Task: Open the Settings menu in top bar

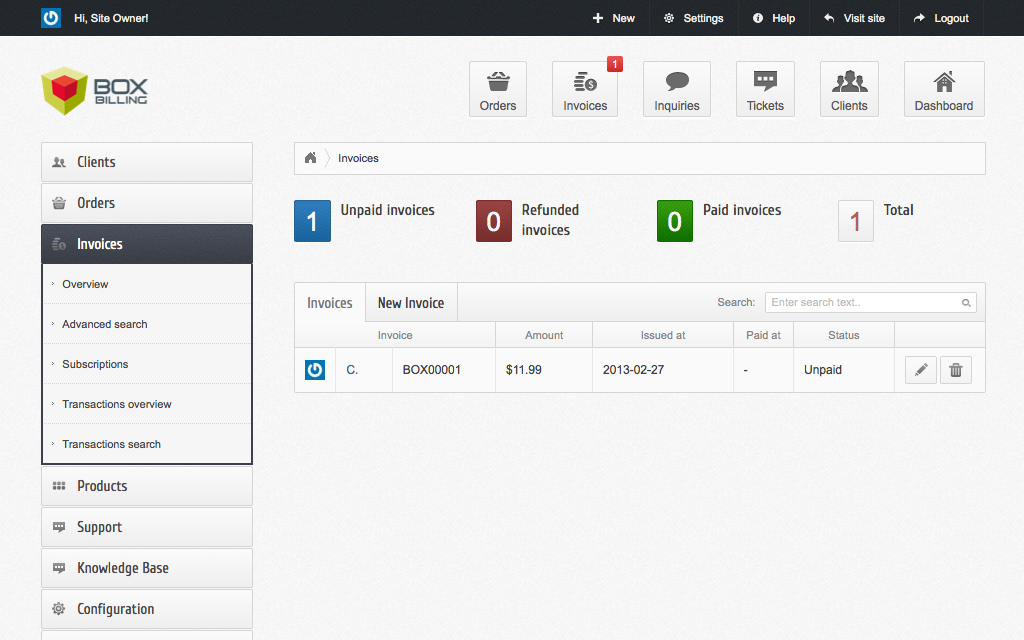Action: [x=693, y=18]
